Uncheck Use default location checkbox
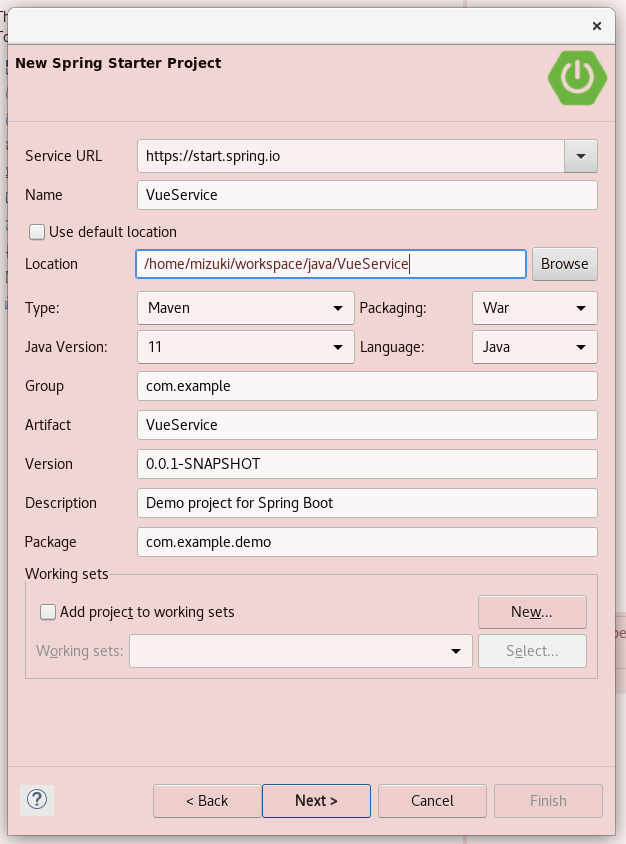Viewport: 626px width, 844px height. (37, 232)
